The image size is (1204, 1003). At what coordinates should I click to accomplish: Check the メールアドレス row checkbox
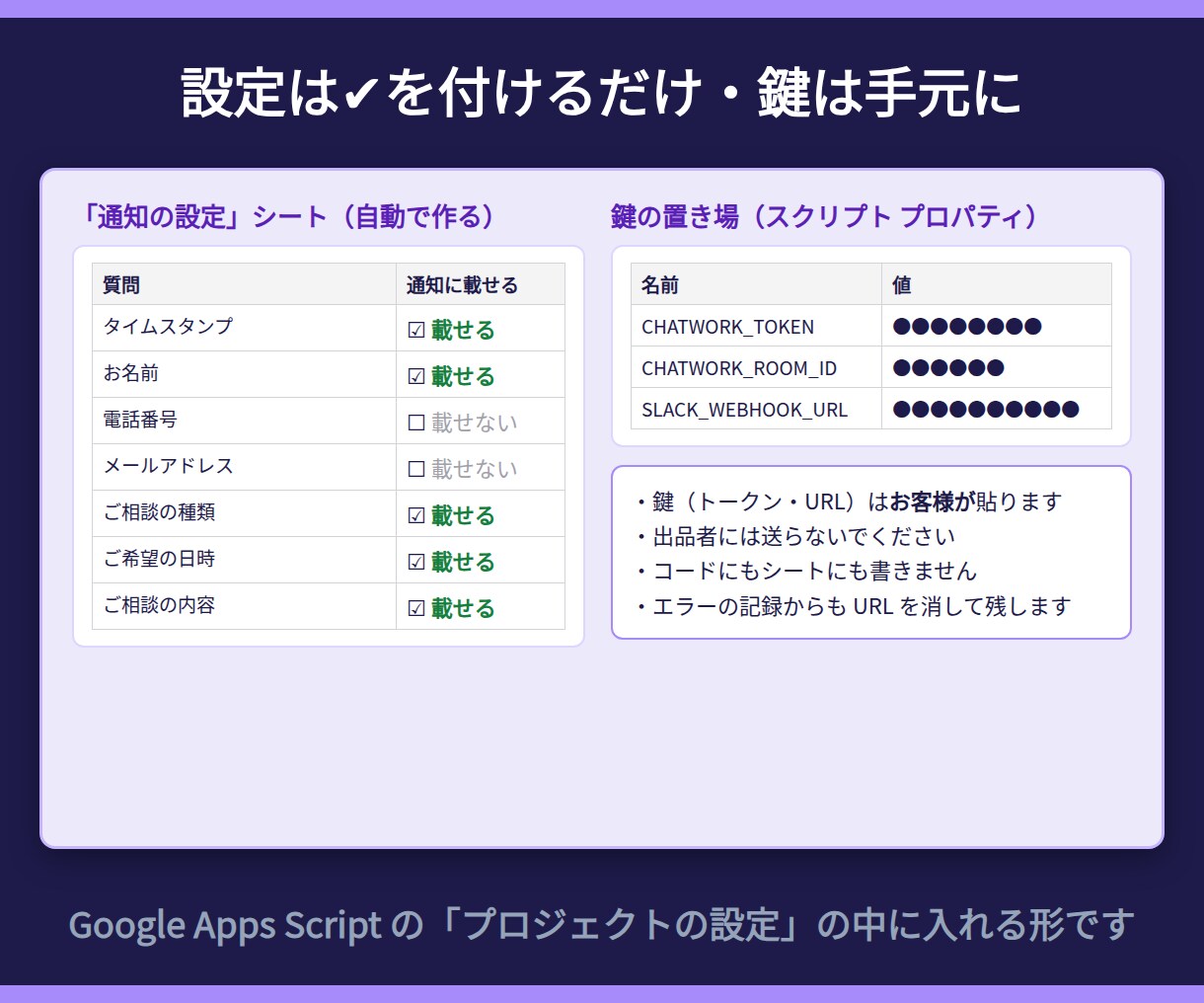[416, 469]
